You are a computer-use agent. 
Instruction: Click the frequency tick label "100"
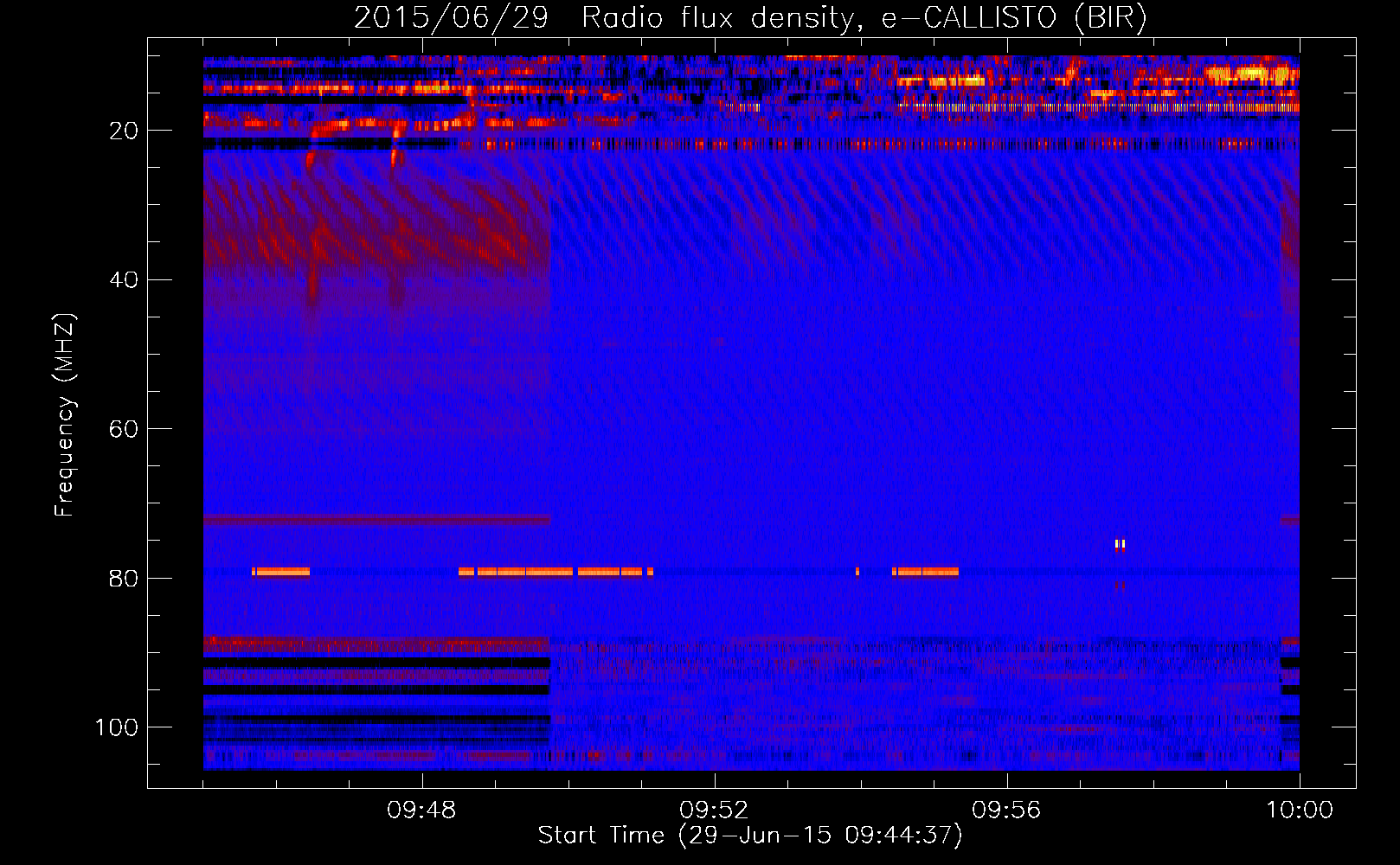tap(117, 727)
